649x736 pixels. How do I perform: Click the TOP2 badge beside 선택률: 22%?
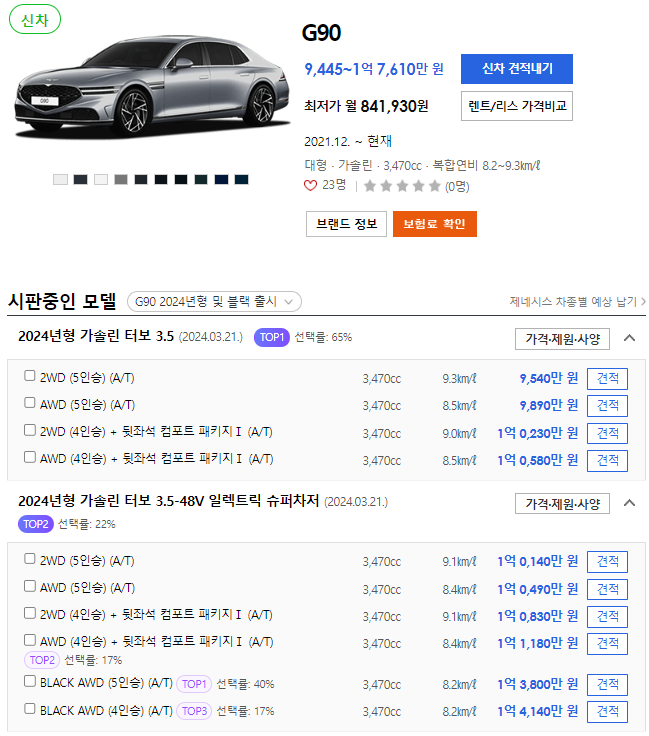pos(36,524)
